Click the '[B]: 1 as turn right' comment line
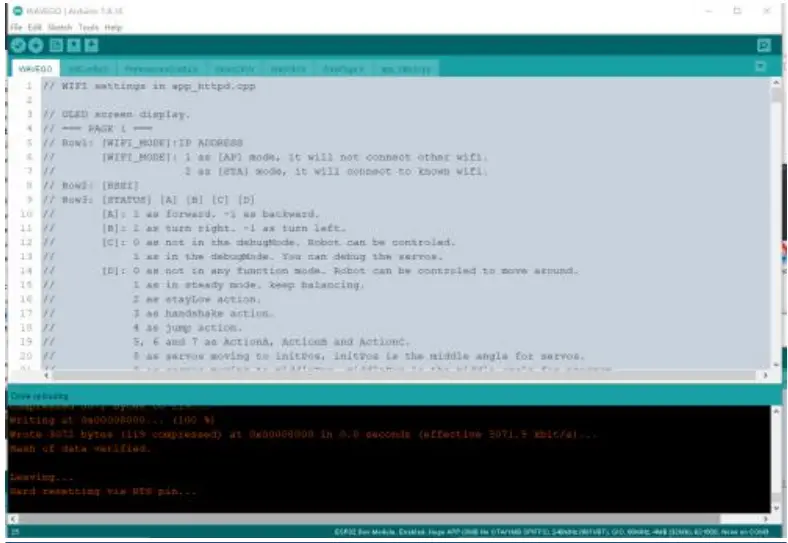The height and width of the screenshot is (543, 788). (194, 228)
